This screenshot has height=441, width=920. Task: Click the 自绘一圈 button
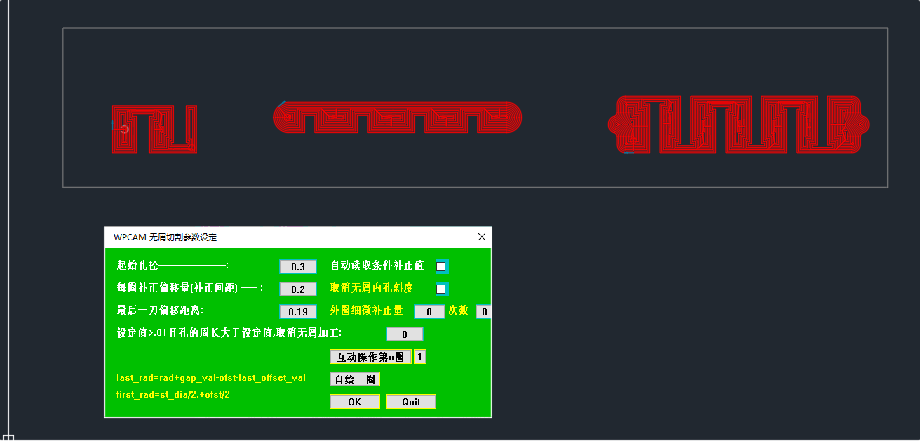[355, 379]
